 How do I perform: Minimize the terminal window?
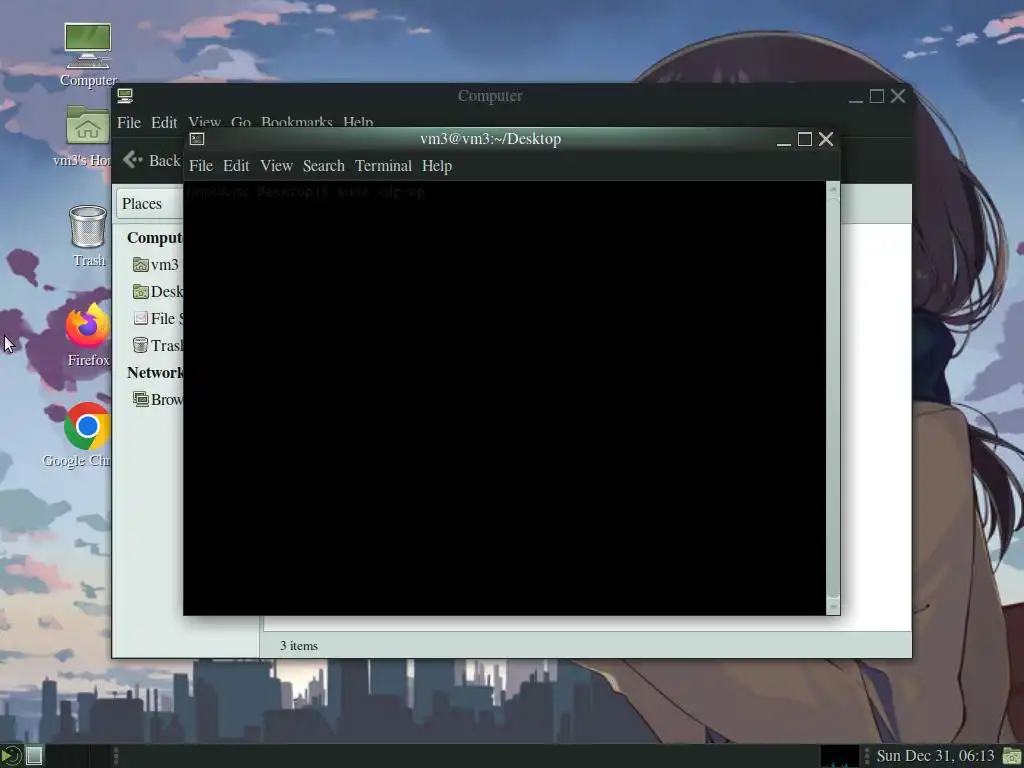784,140
